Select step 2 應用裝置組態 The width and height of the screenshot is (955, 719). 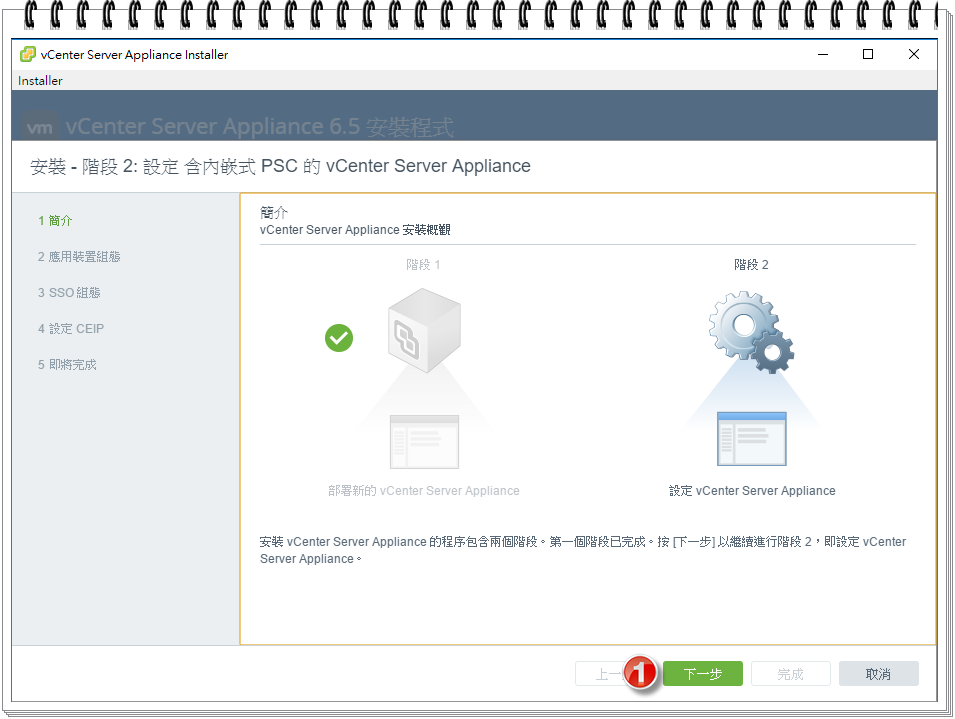point(78,256)
